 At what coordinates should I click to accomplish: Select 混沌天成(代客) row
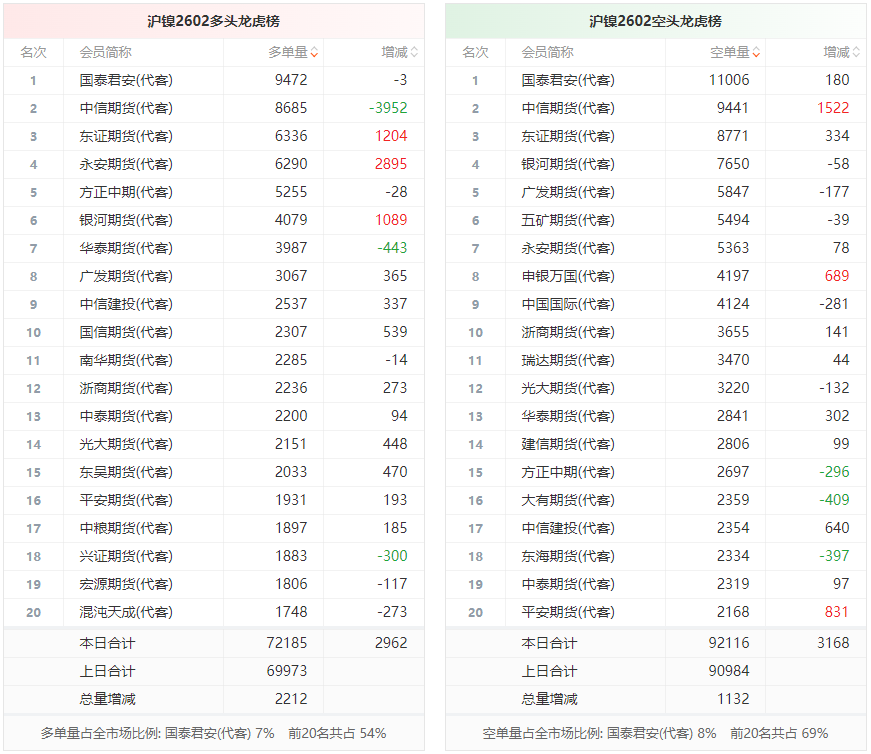tap(214, 612)
